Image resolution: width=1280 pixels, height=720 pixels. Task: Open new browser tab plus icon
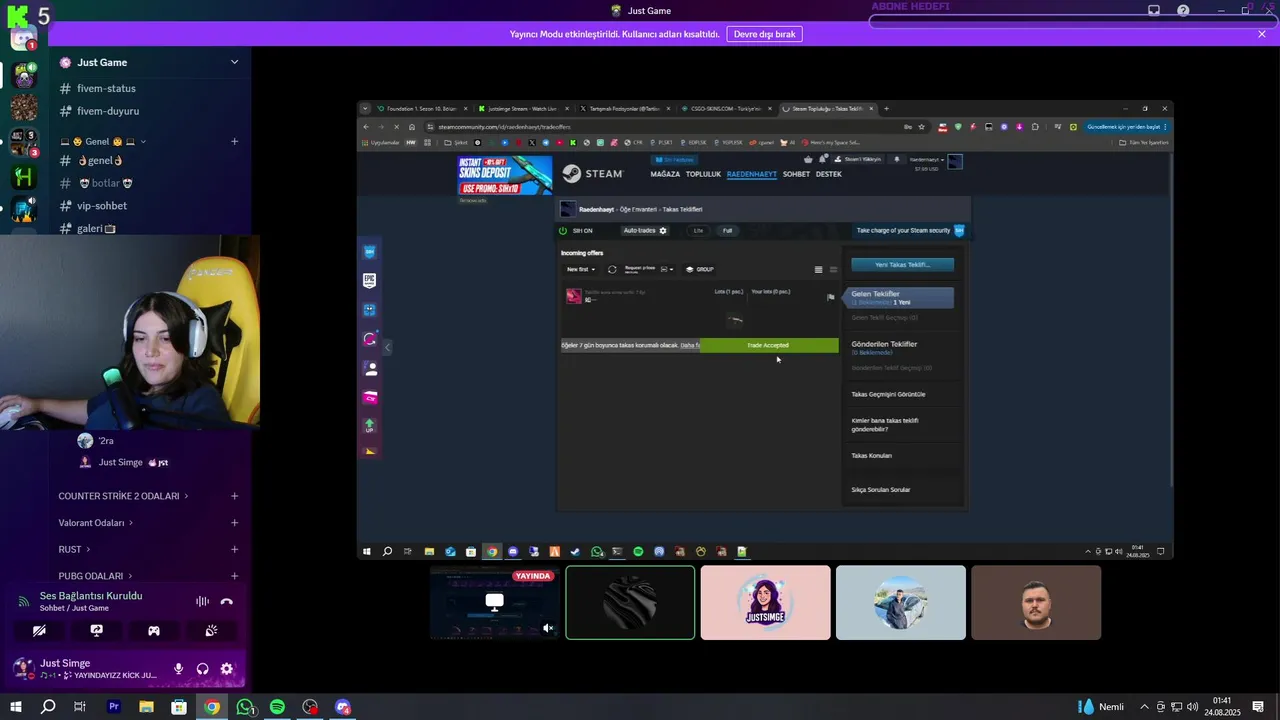point(886,108)
